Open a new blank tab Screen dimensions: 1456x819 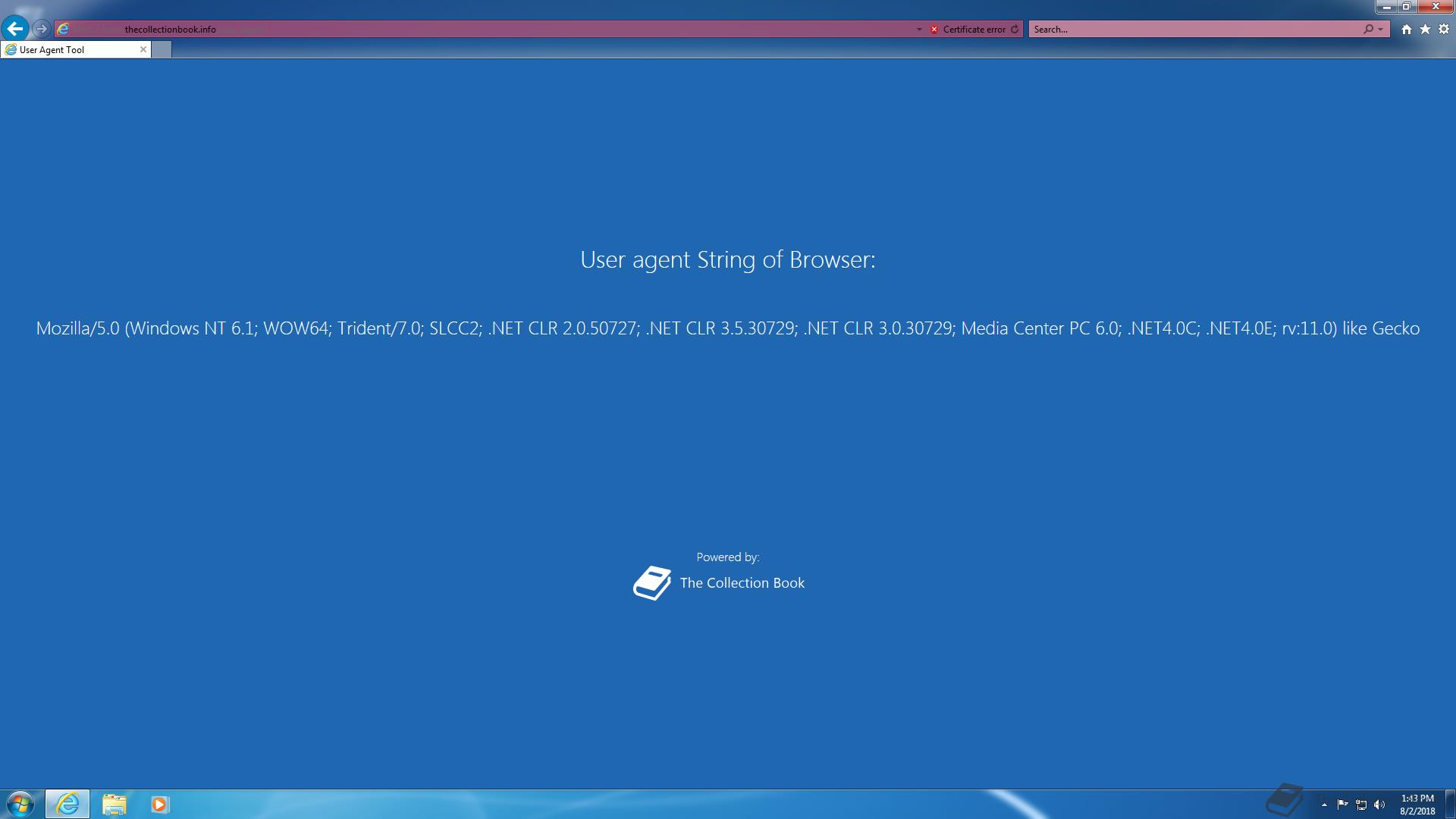click(162, 49)
